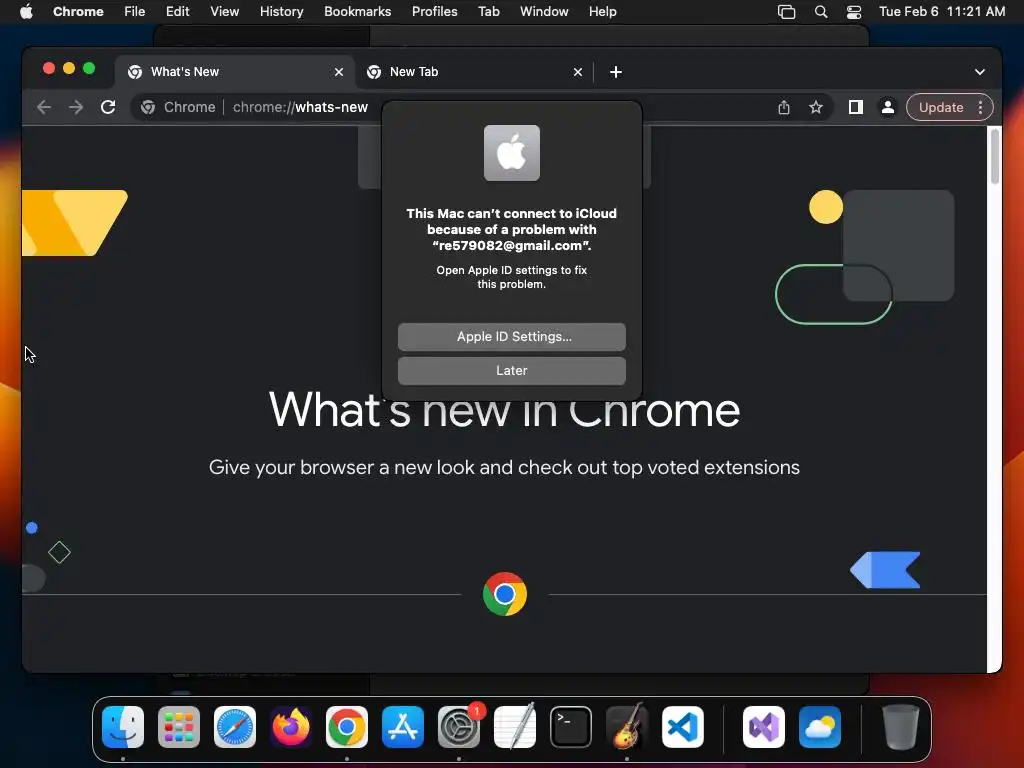Open the Apple menu
This screenshot has width=1024, height=768.
tap(26, 12)
